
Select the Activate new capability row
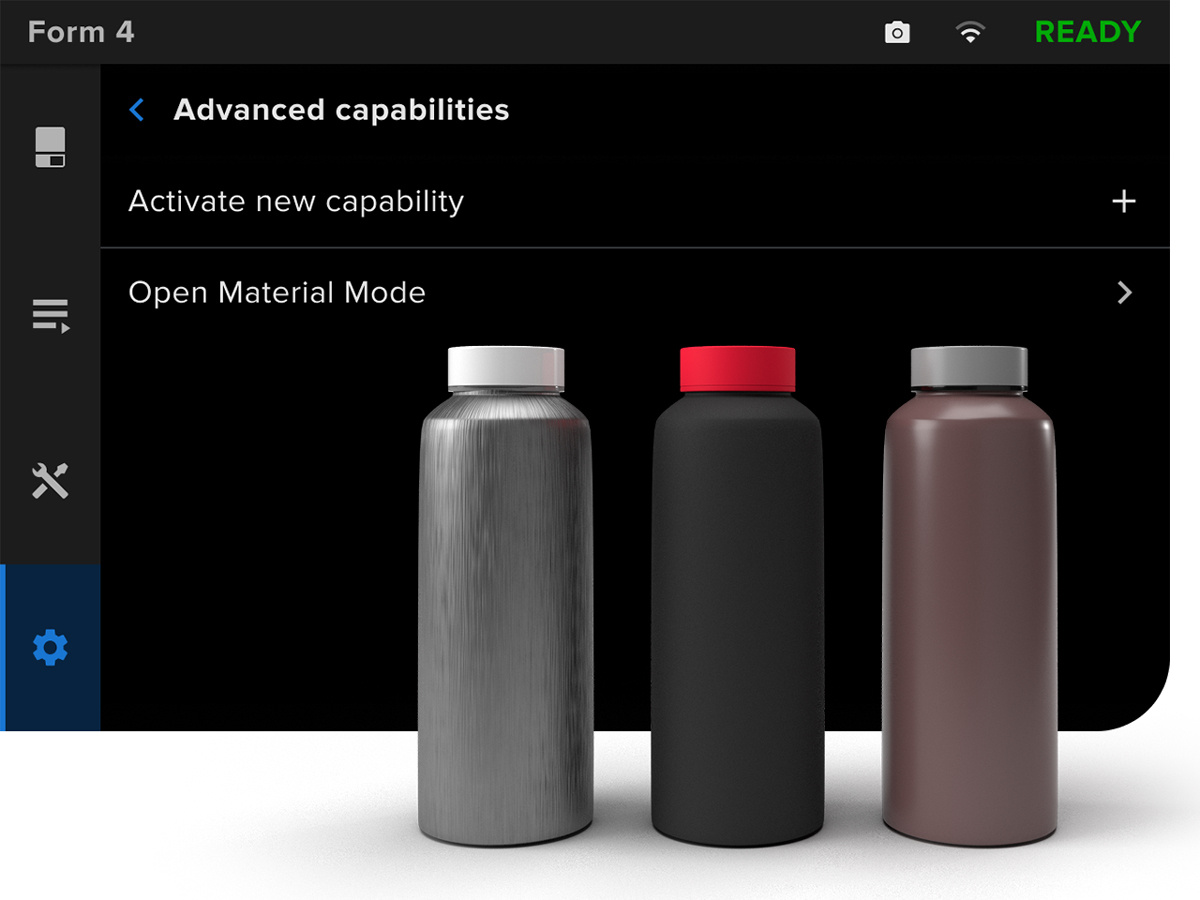point(296,201)
